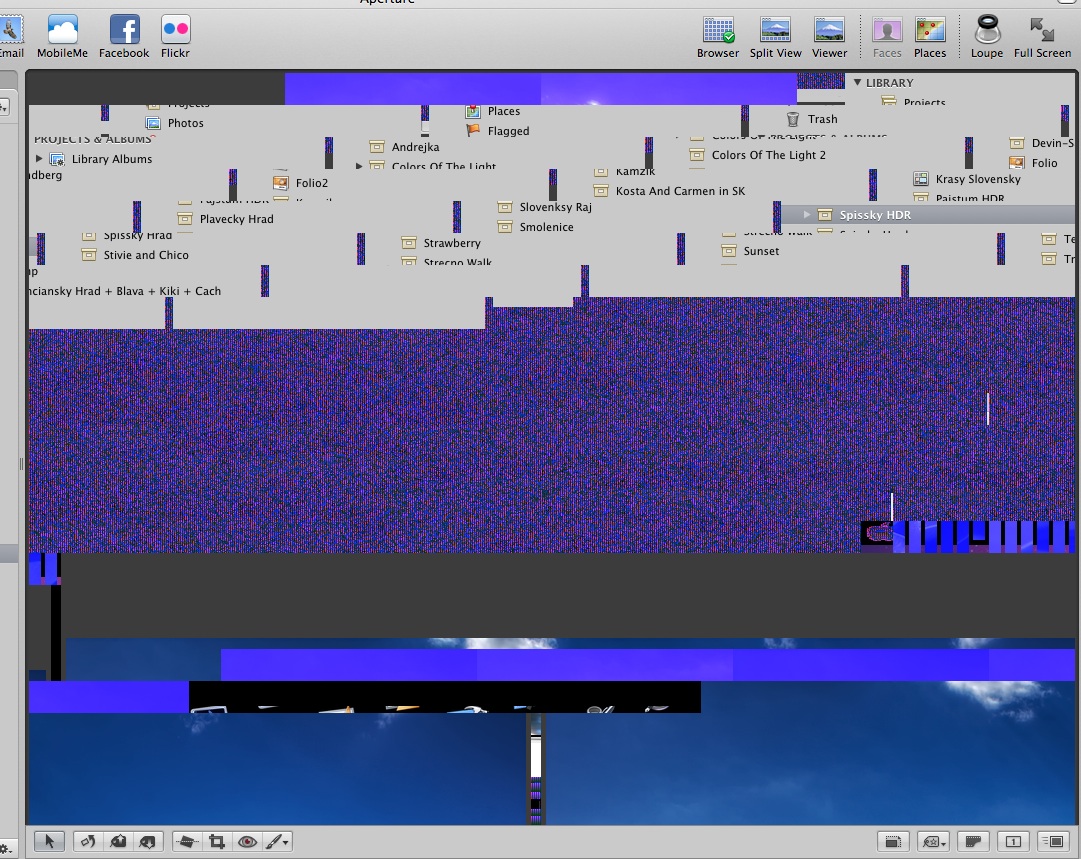
Task: Click the Hrad + Blava + Kiki + Cach project
Action: point(125,291)
